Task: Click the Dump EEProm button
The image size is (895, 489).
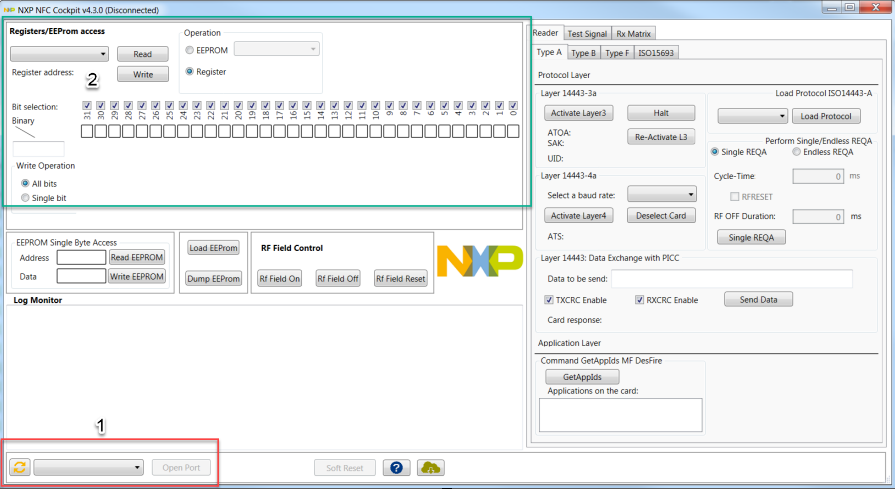Action: click(x=213, y=278)
